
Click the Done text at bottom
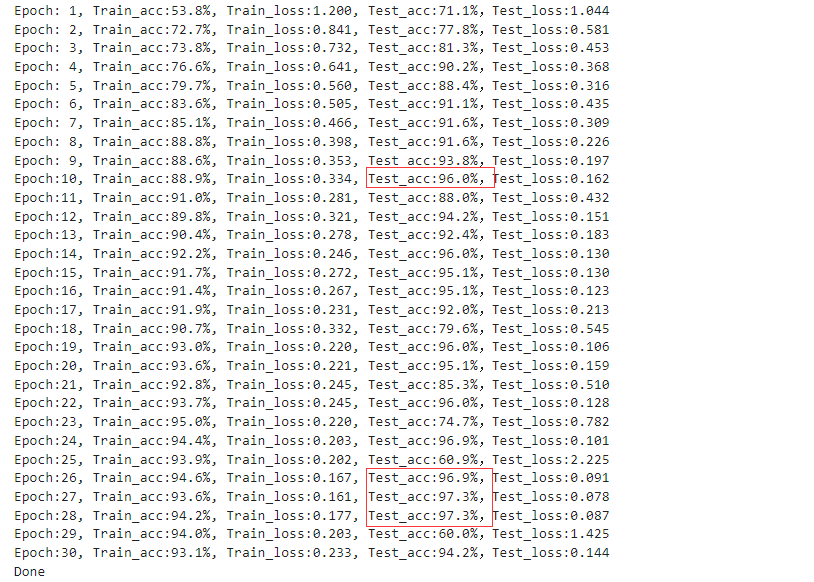coord(30,572)
